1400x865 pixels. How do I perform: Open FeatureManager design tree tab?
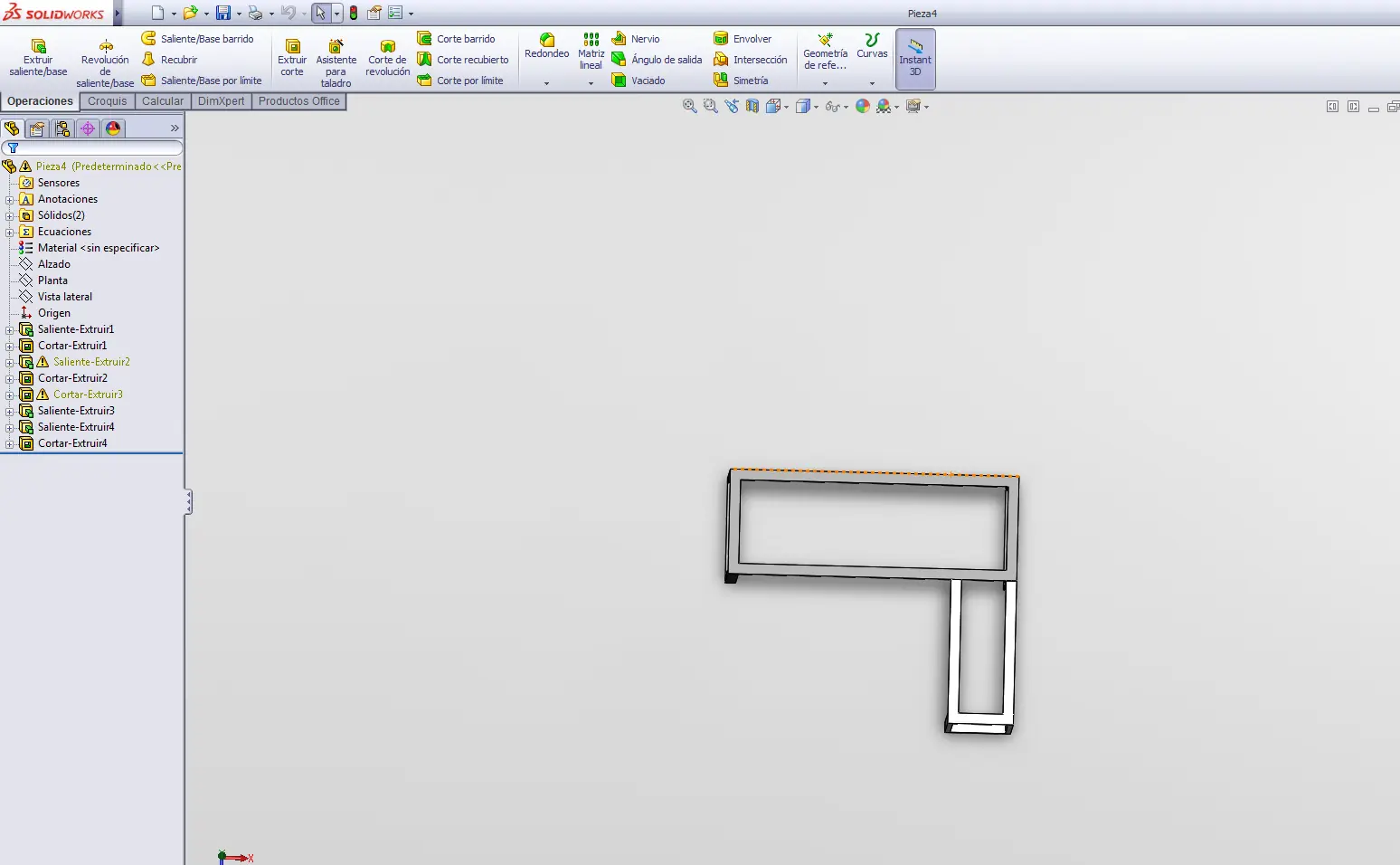point(12,128)
